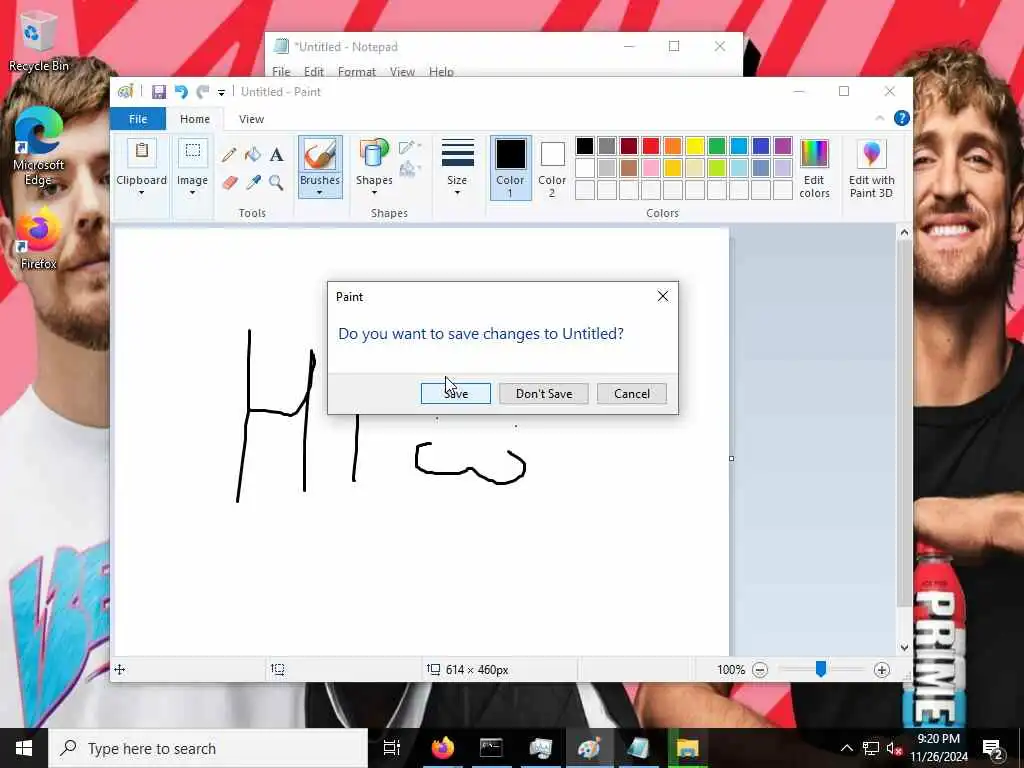Collapse the ribbon with the chevron

[x=880, y=118]
